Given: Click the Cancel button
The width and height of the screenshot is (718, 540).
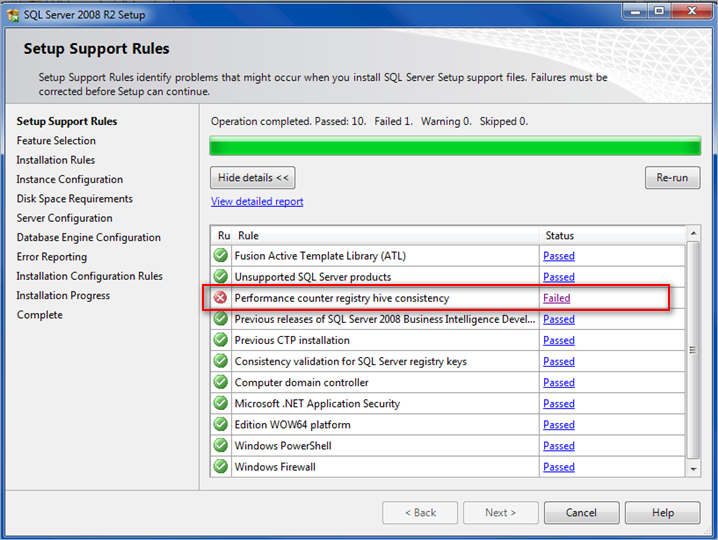Looking at the screenshot, I should point(582,513).
